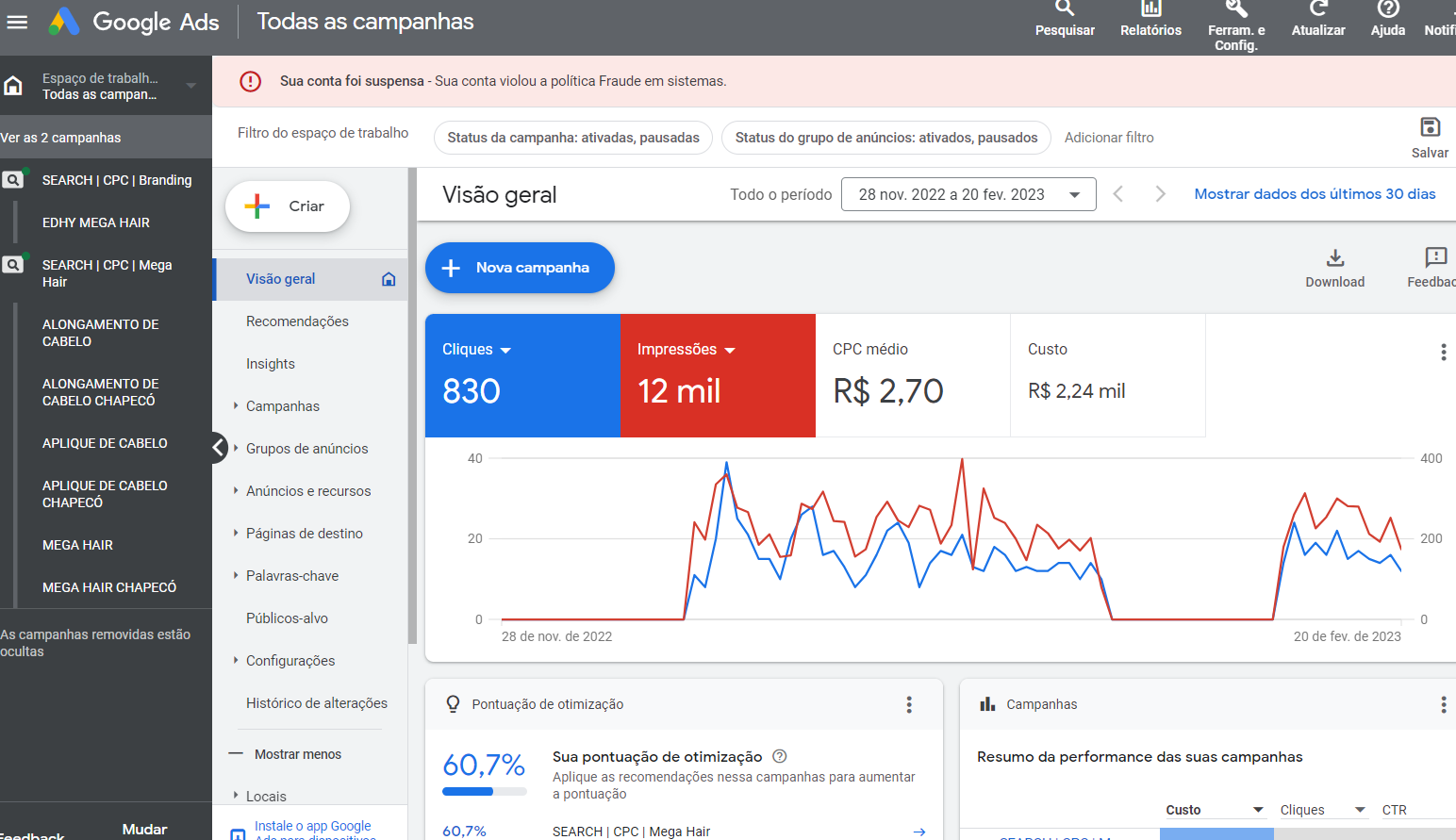Click the CPC médio scorecard
Screen dimensions: 1456x840
(913, 375)
